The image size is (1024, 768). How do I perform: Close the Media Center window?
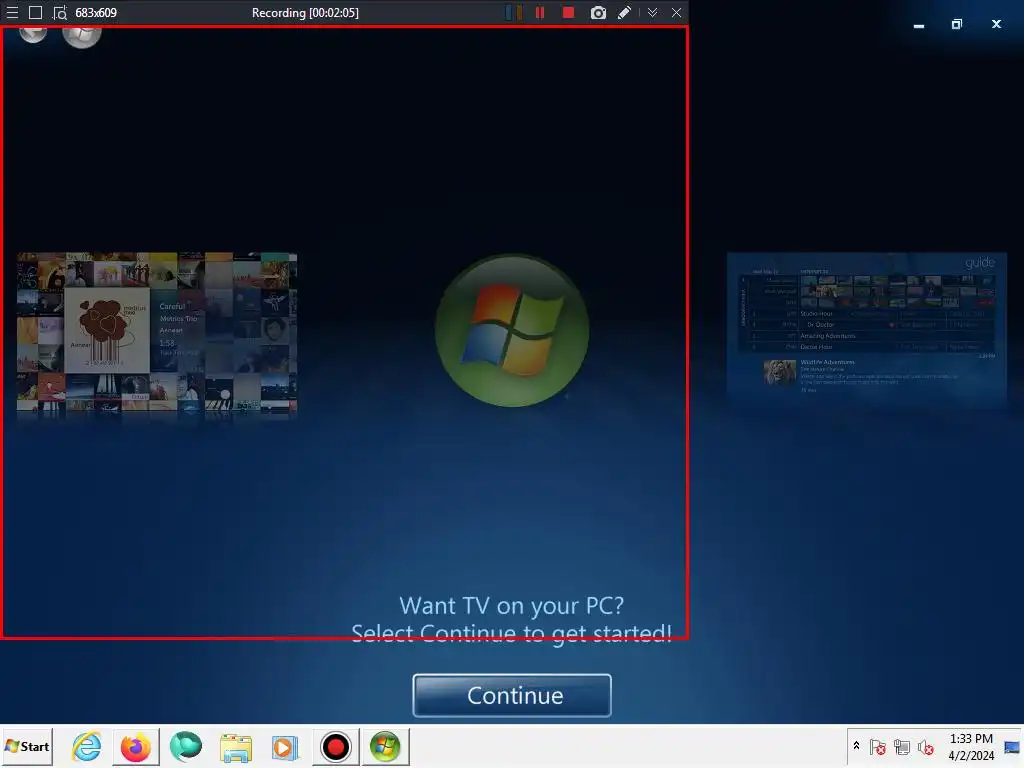click(x=996, y=24)
